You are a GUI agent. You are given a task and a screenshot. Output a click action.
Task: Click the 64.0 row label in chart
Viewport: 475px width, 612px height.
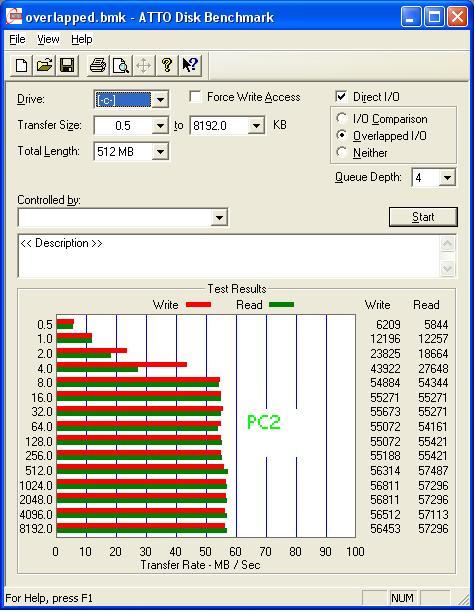tap(42, 427)
